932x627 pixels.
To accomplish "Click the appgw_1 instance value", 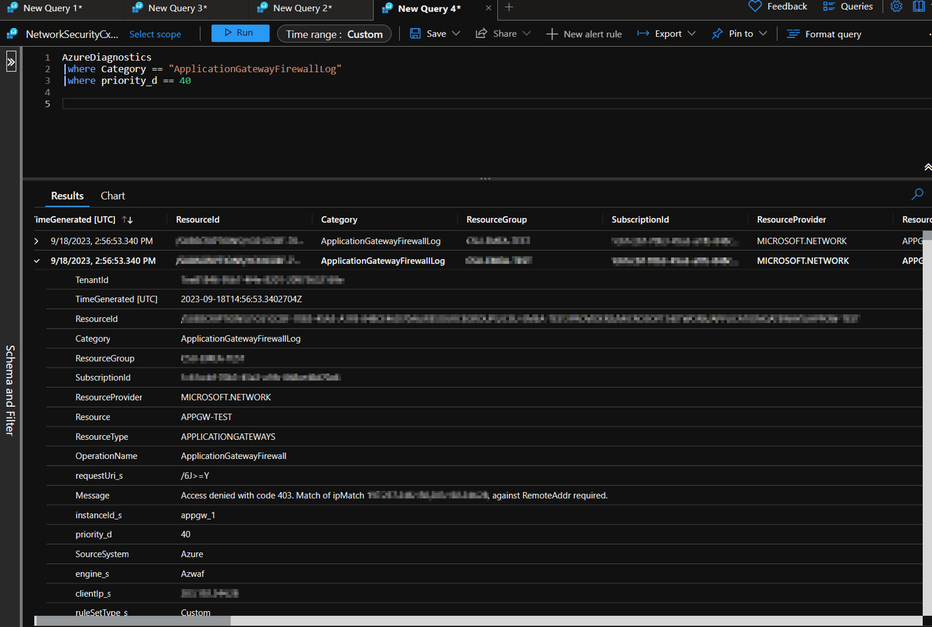I will pos(198,515).
